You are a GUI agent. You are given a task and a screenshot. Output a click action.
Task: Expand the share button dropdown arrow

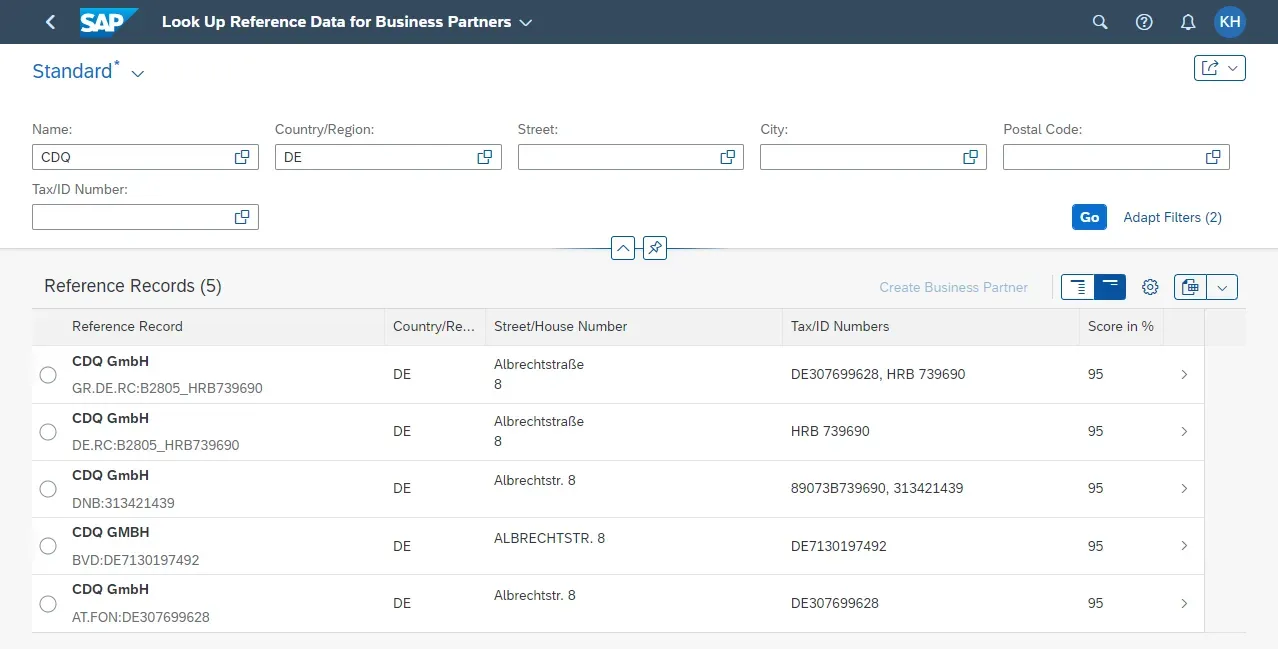click(1233, 68)
